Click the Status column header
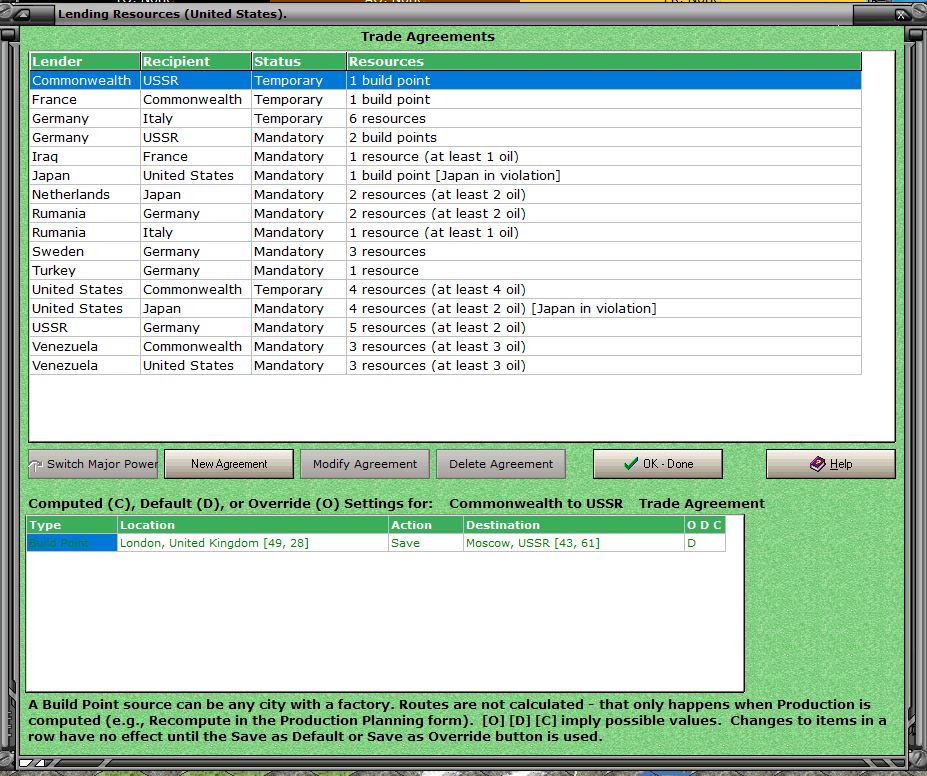927x776 pixels. click(299, 61)
